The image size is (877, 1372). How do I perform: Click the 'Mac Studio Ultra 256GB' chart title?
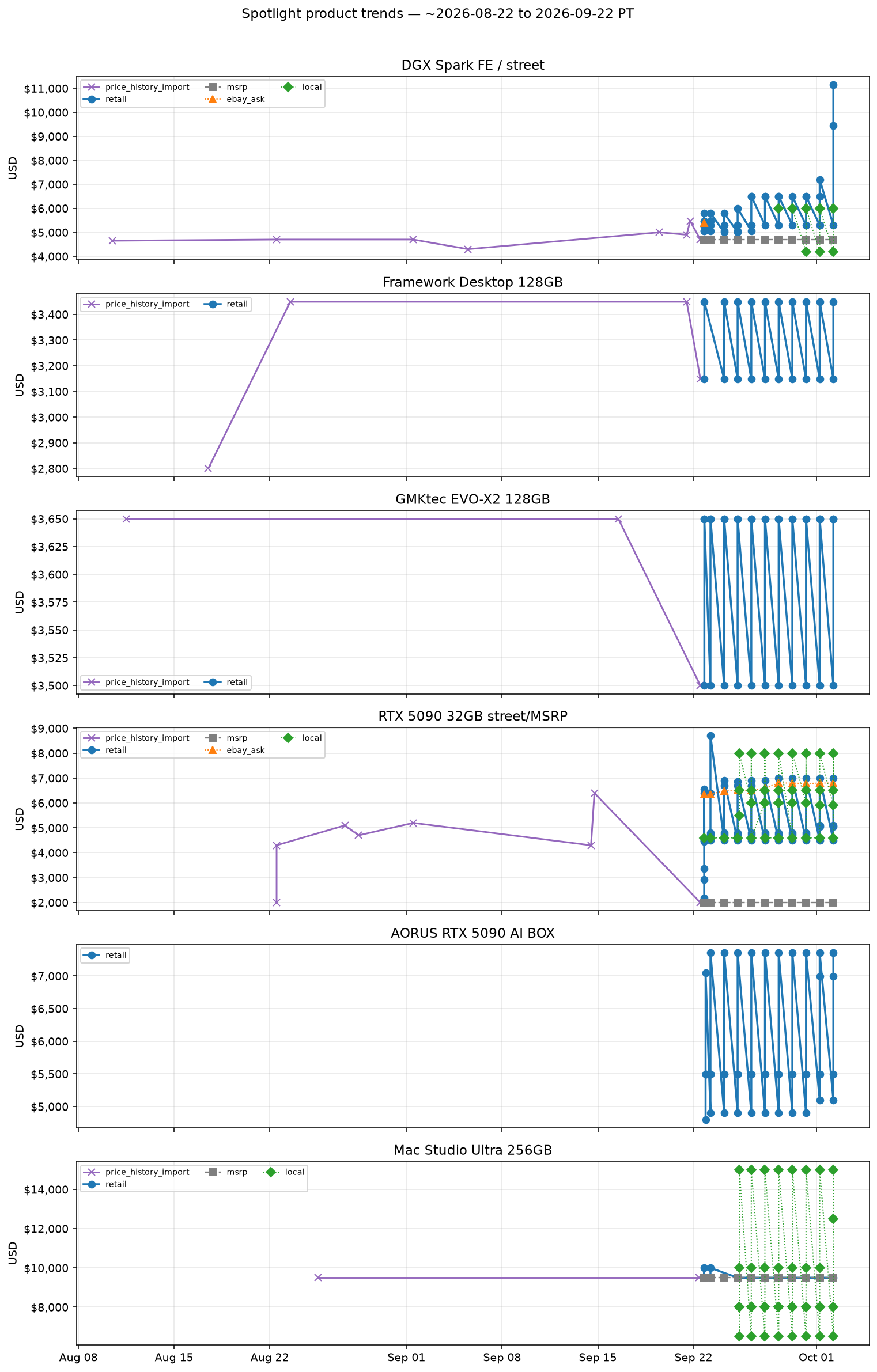point(472,1150)
